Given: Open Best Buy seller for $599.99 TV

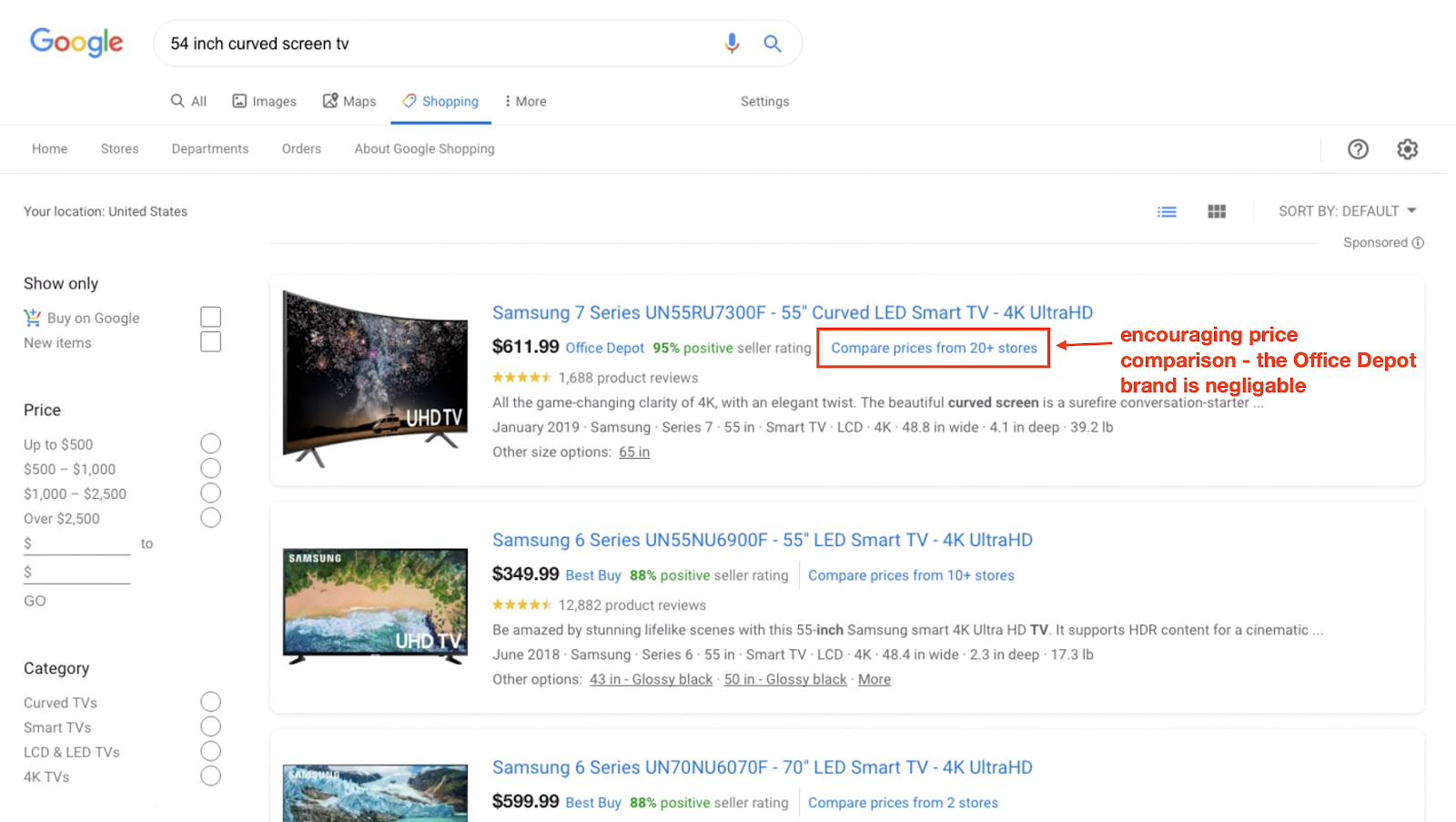Looking at the screenshot, I should click(593, 803).
